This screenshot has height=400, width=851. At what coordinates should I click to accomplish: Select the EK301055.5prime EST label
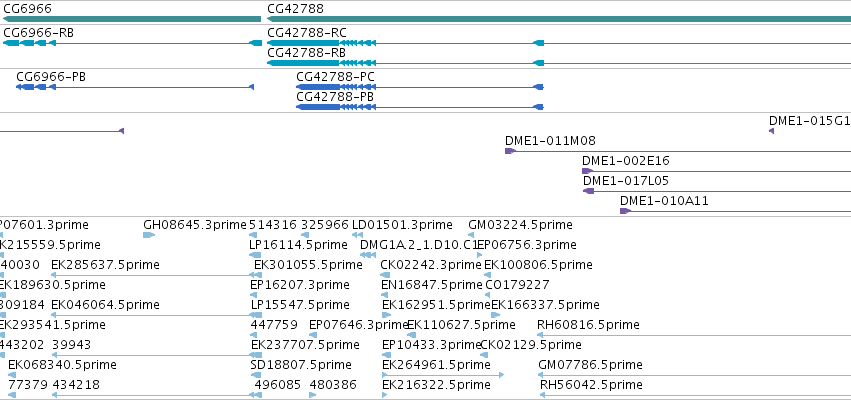[308, 265]
